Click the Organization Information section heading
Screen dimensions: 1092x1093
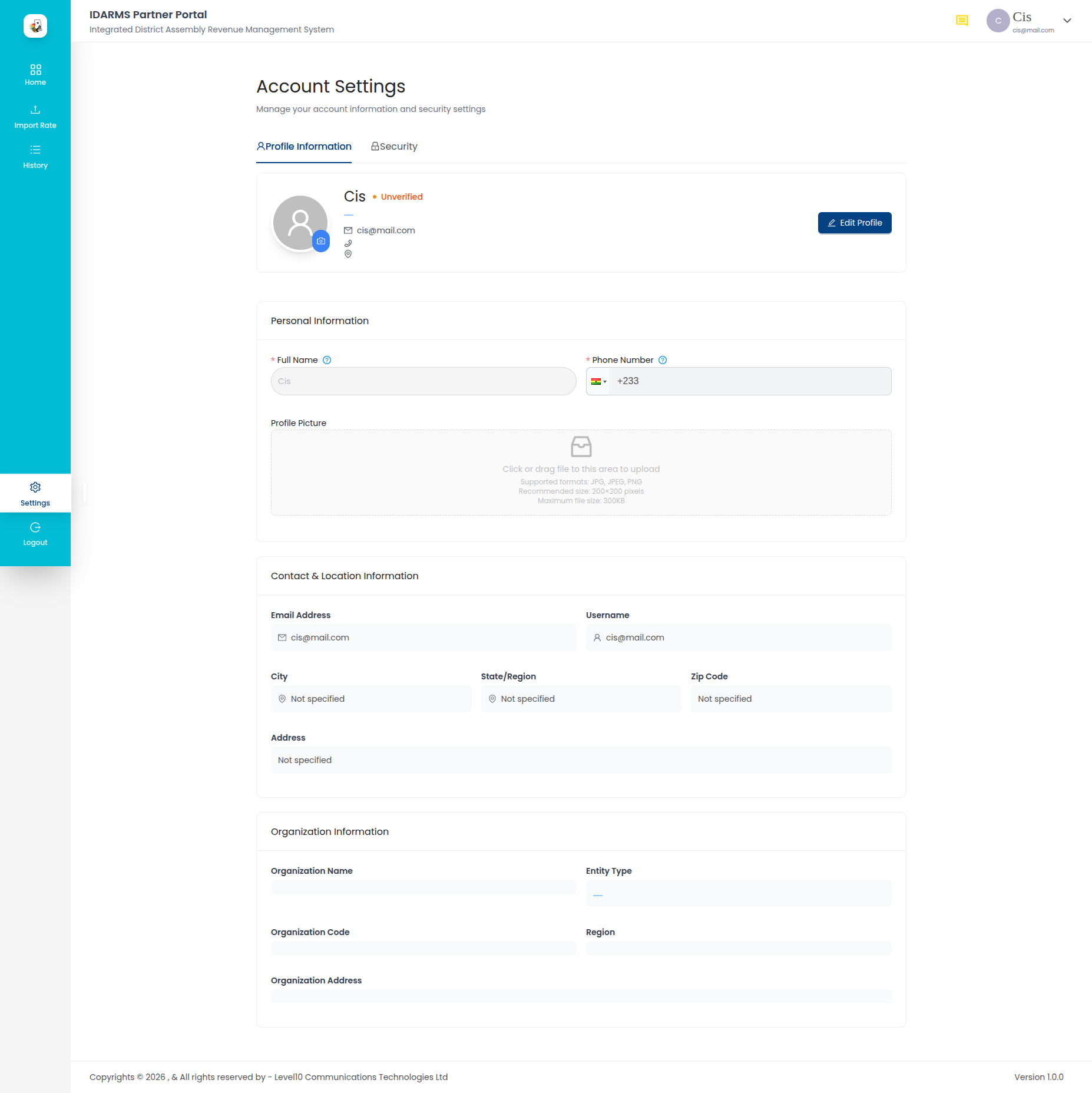coord(330,831)
